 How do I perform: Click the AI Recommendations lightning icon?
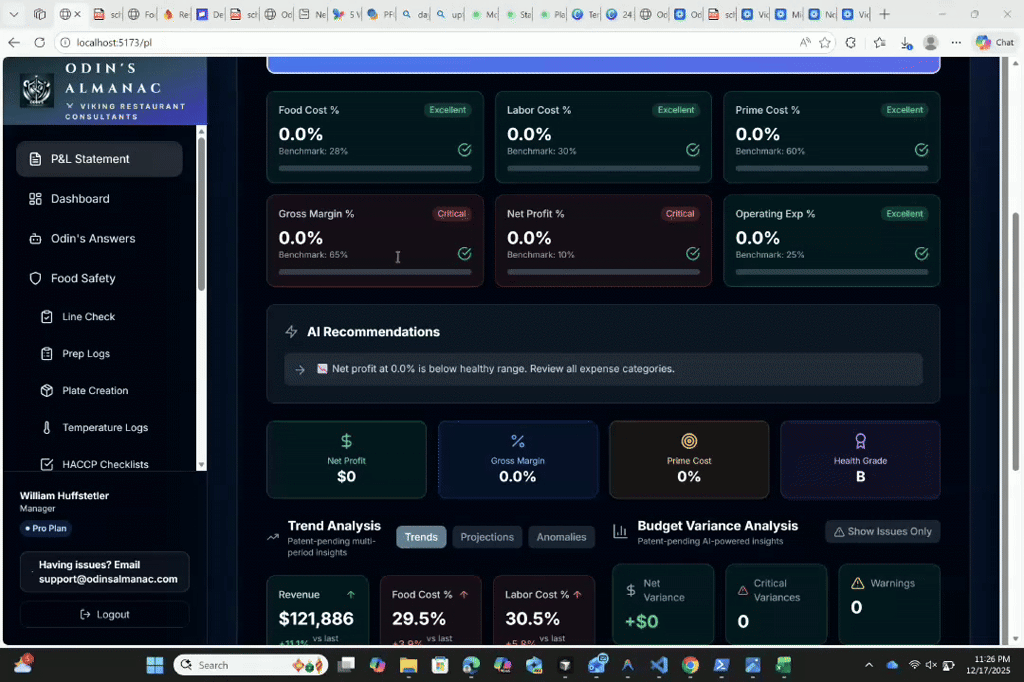(291, 332)
